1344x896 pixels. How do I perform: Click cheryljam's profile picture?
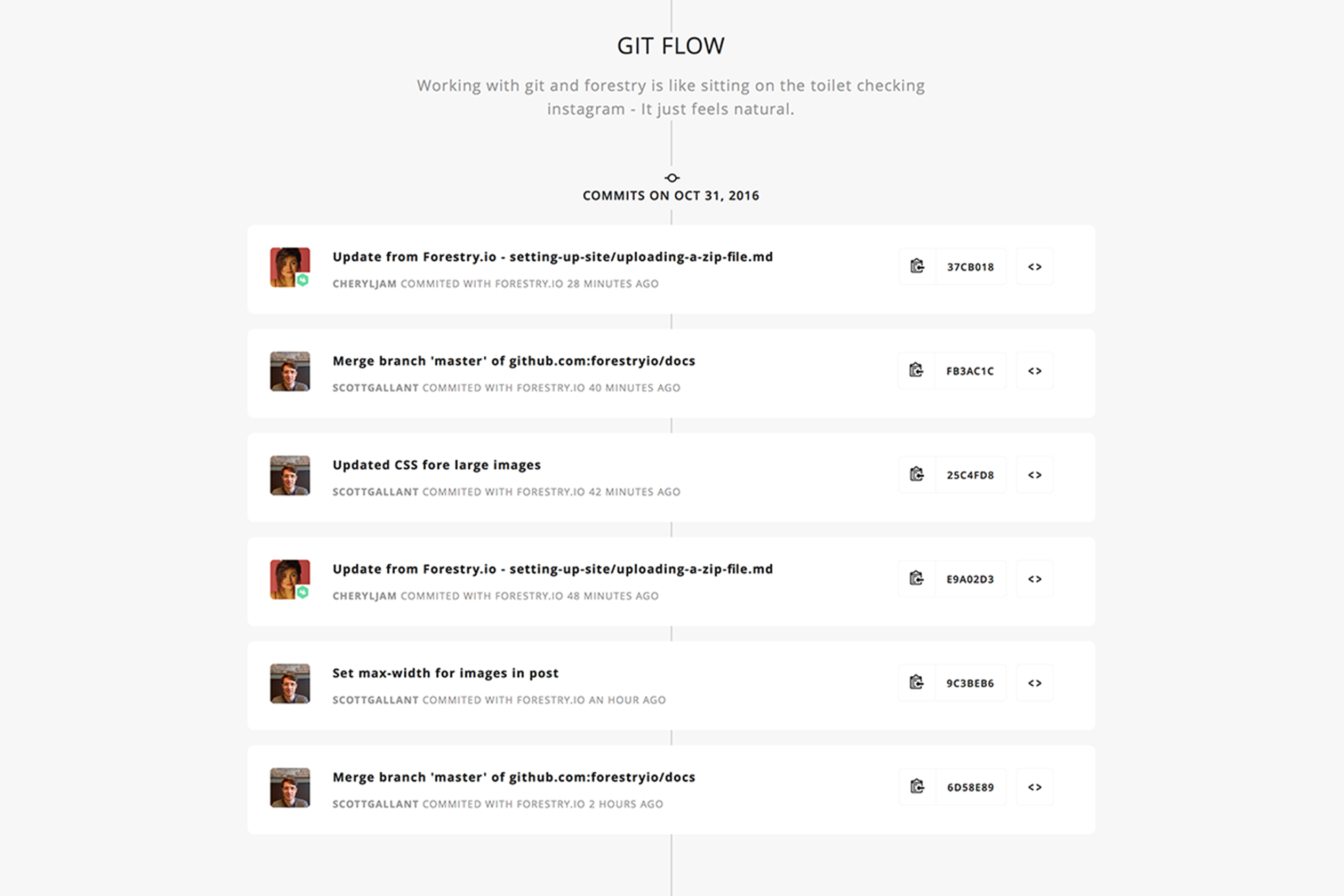click(289, 267)
